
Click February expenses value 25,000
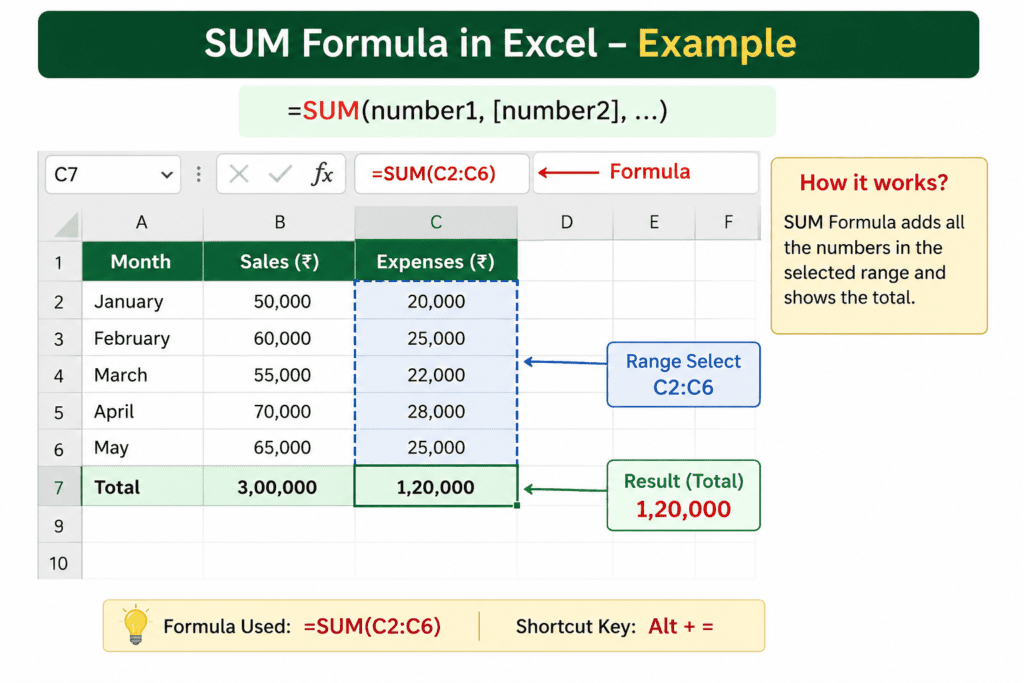436,338
